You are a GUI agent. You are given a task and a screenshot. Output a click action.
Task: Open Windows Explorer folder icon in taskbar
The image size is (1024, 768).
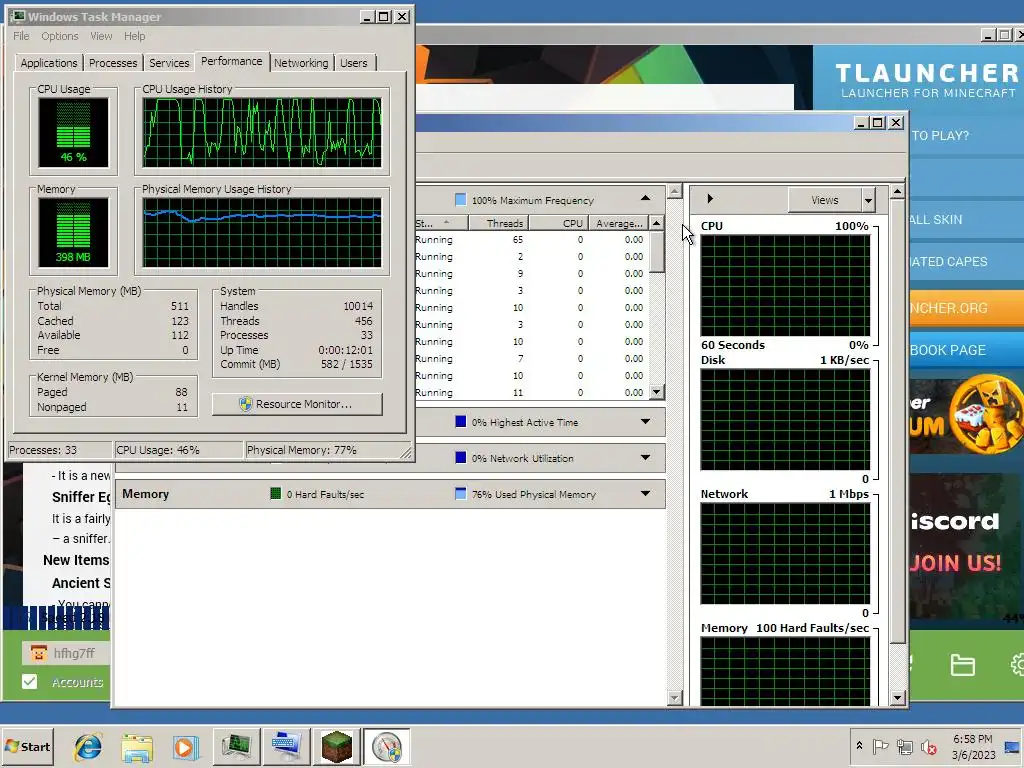(136, 746)
